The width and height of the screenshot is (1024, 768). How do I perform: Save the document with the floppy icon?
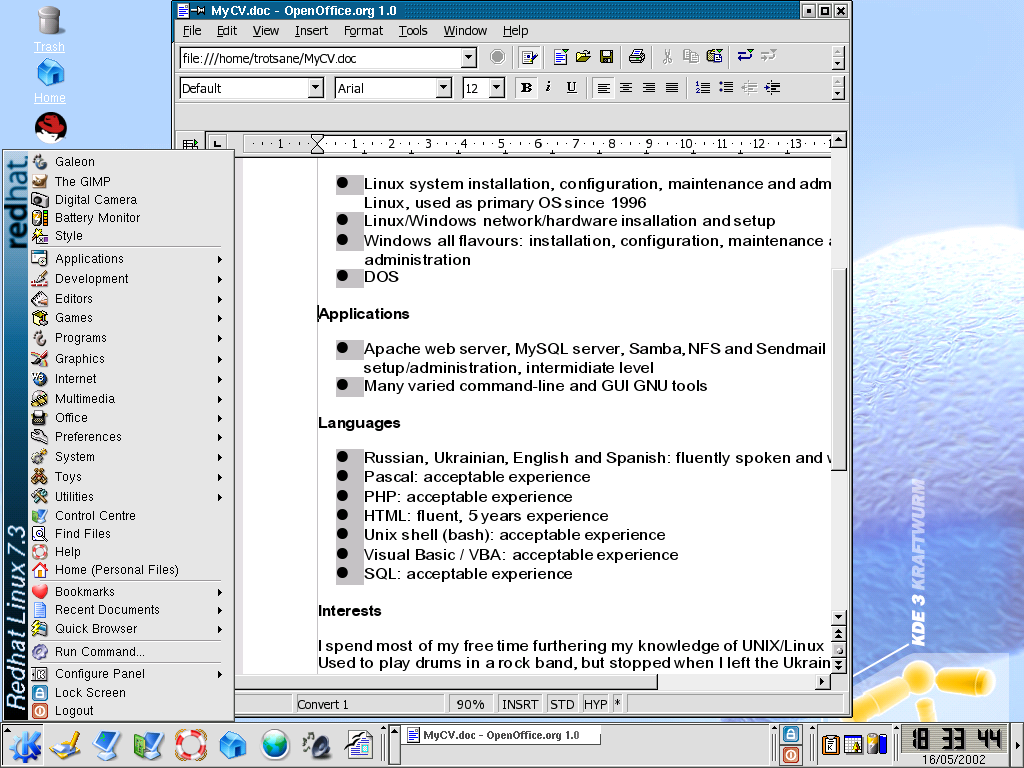coord(607,57)
